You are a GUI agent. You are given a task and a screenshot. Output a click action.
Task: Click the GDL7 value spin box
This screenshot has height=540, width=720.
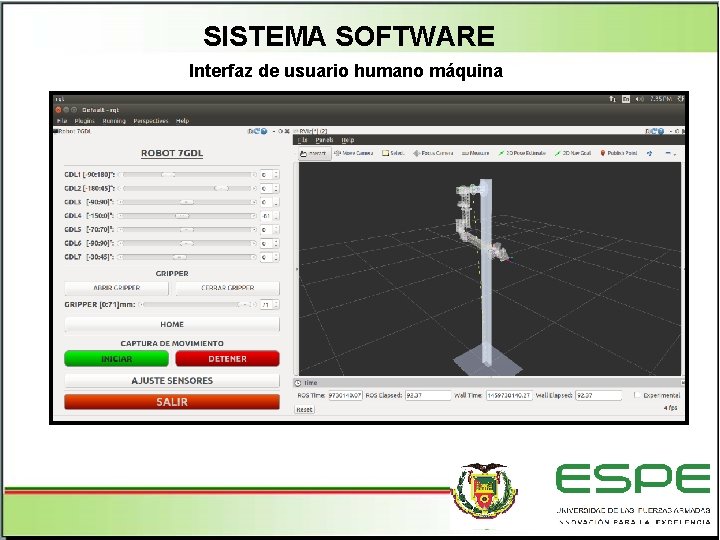click(x=269, y=257)
